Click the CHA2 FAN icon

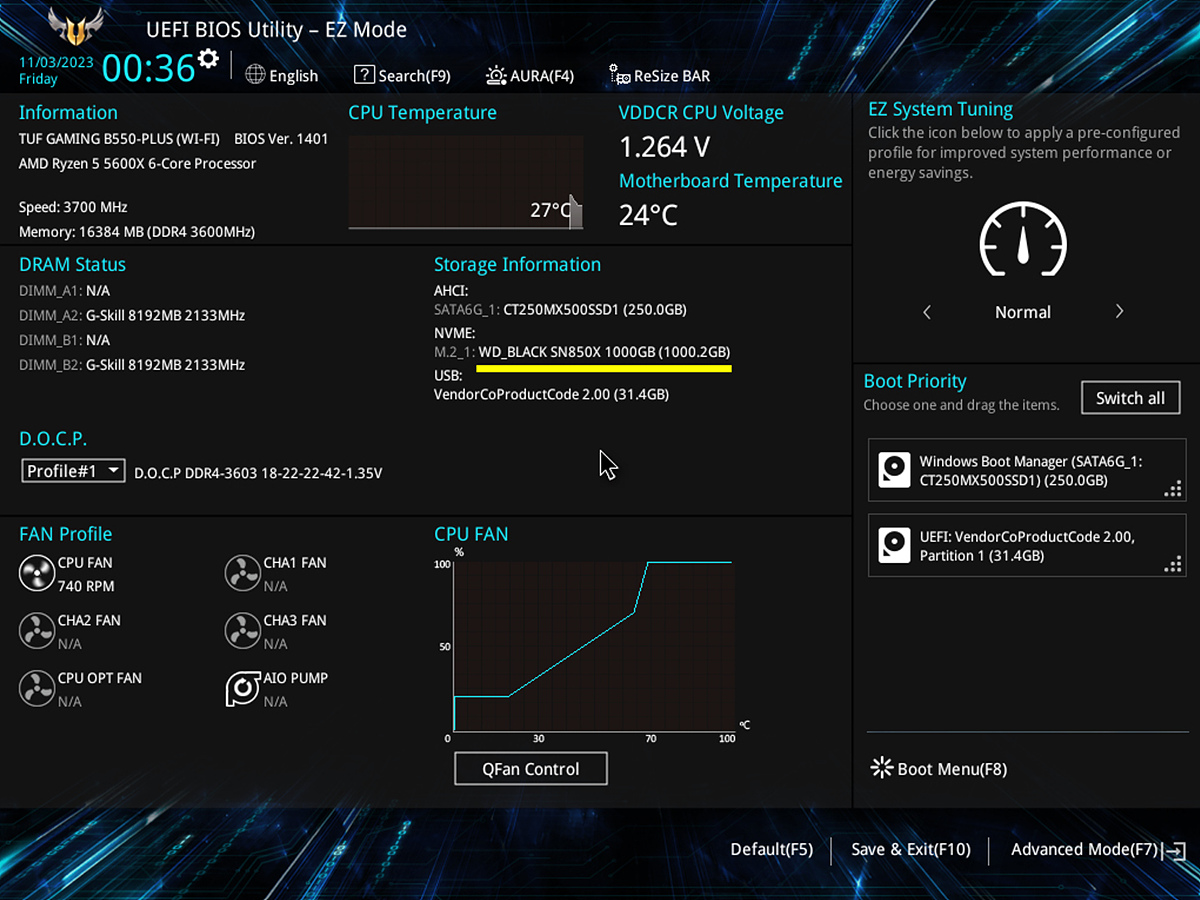click(x=37, y=632)
